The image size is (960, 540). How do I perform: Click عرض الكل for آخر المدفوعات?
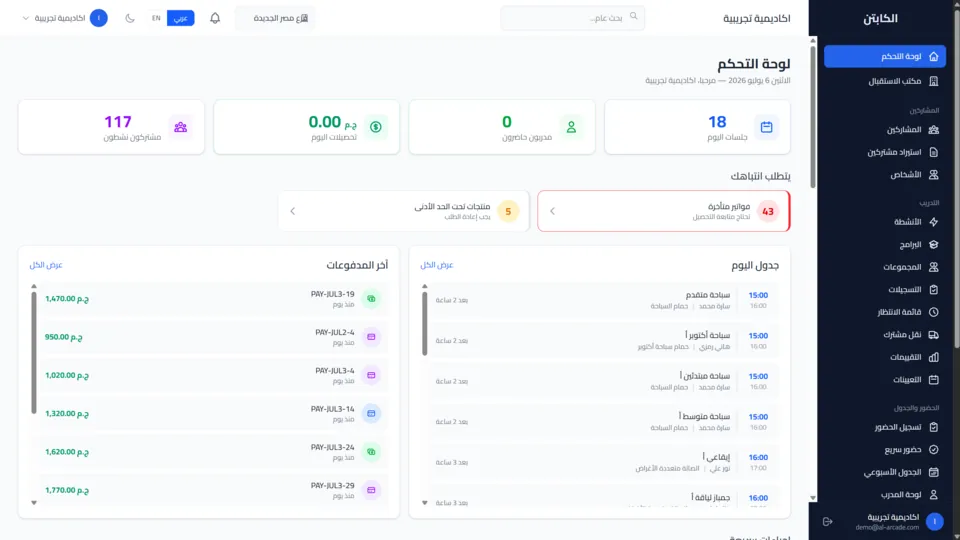[46, 265]
